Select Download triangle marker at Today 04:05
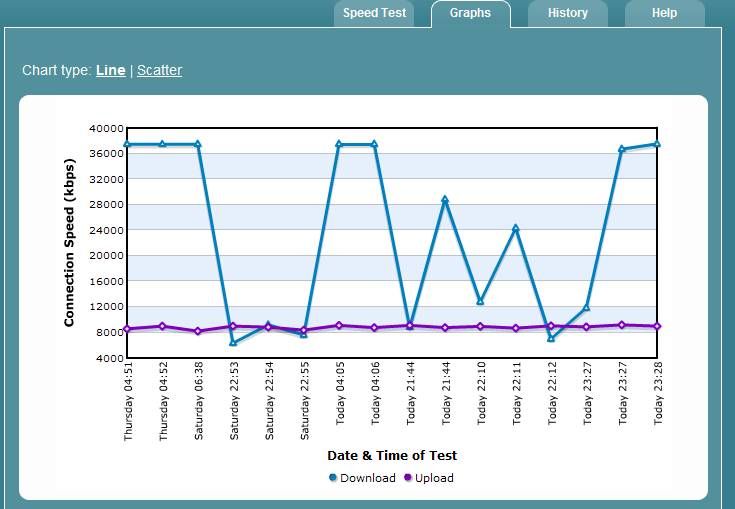 coord(339,144)
